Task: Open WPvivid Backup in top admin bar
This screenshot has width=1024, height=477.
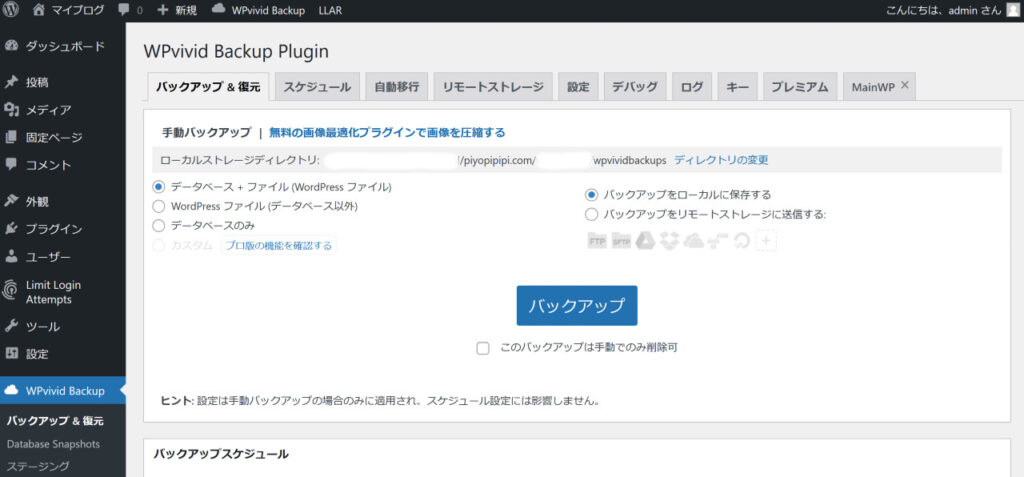Action: (259, 10)
